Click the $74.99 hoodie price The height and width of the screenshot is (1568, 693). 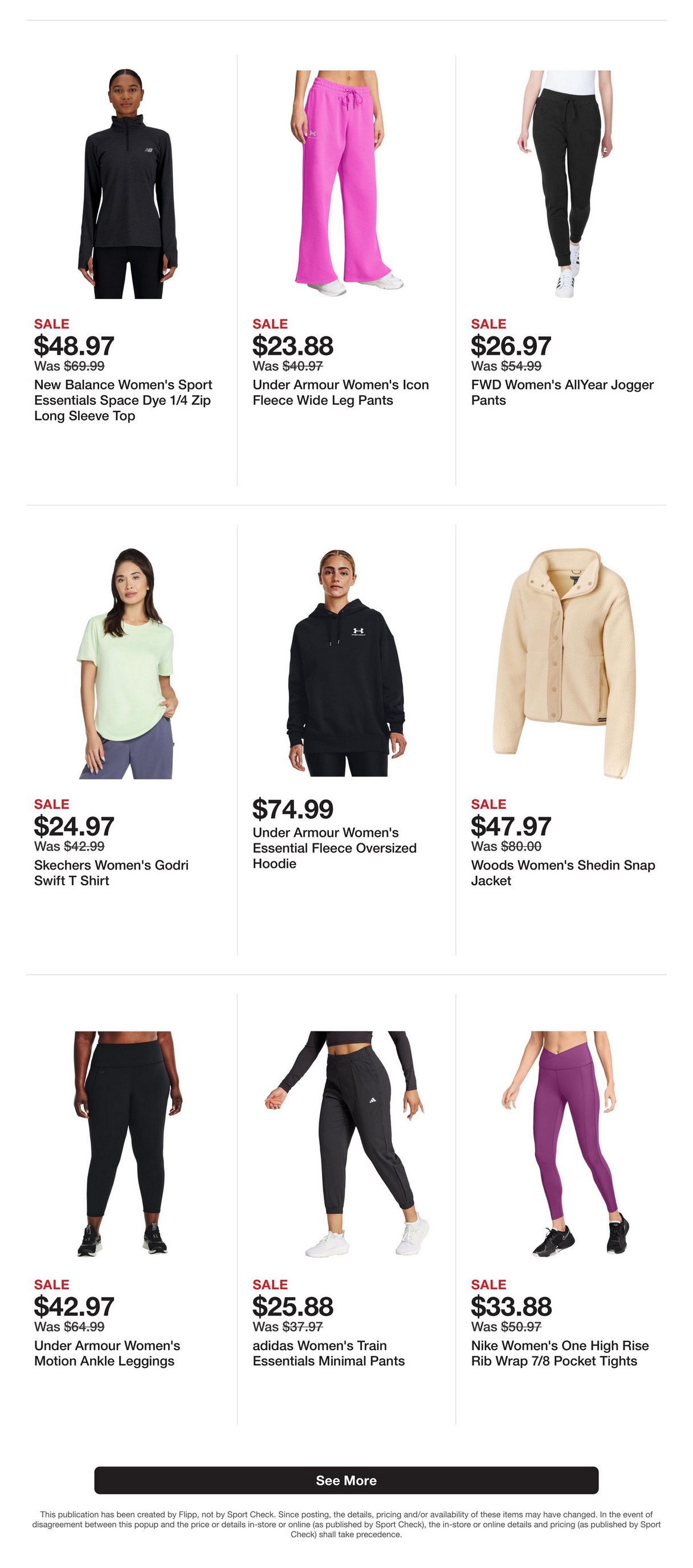coord(293,809)
